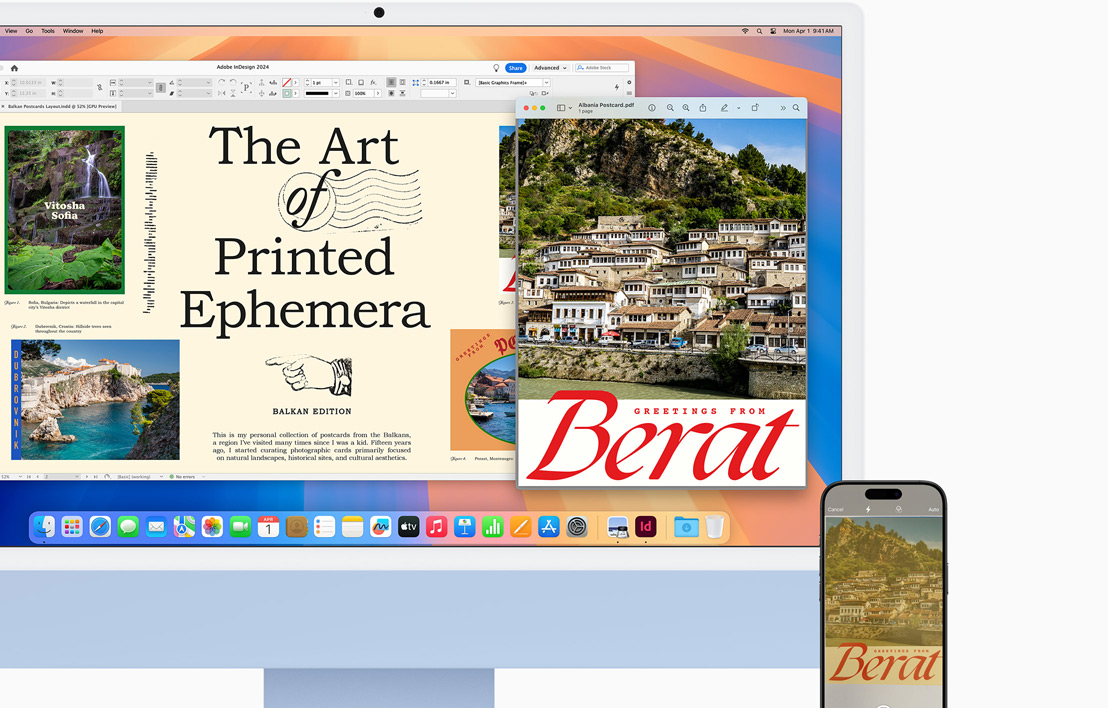Open the Advanced workspace dropdown
The height and width of the screenshot is (708, 1108).
tap(550, 68)
